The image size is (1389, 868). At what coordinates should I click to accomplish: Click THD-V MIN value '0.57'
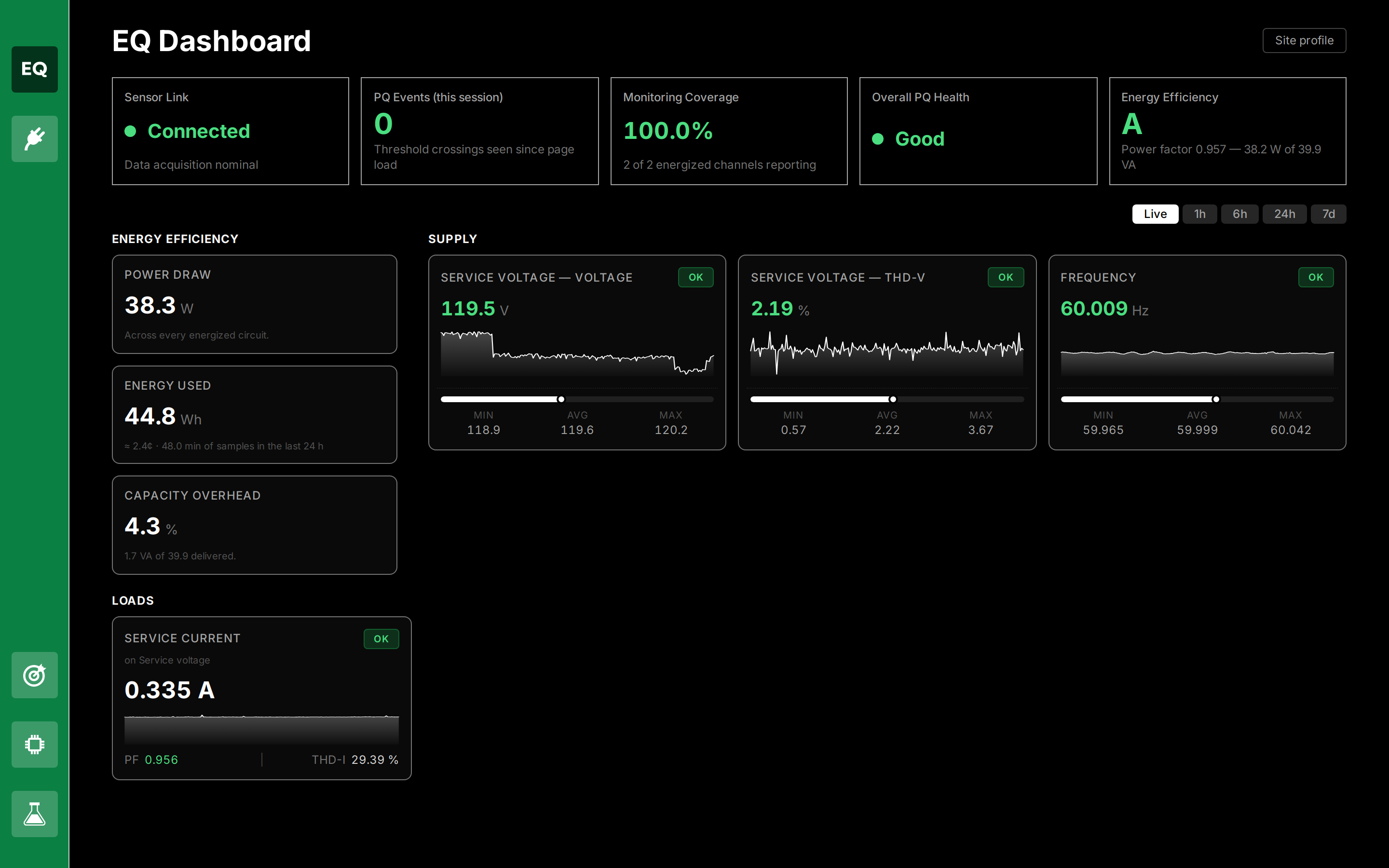793,430
